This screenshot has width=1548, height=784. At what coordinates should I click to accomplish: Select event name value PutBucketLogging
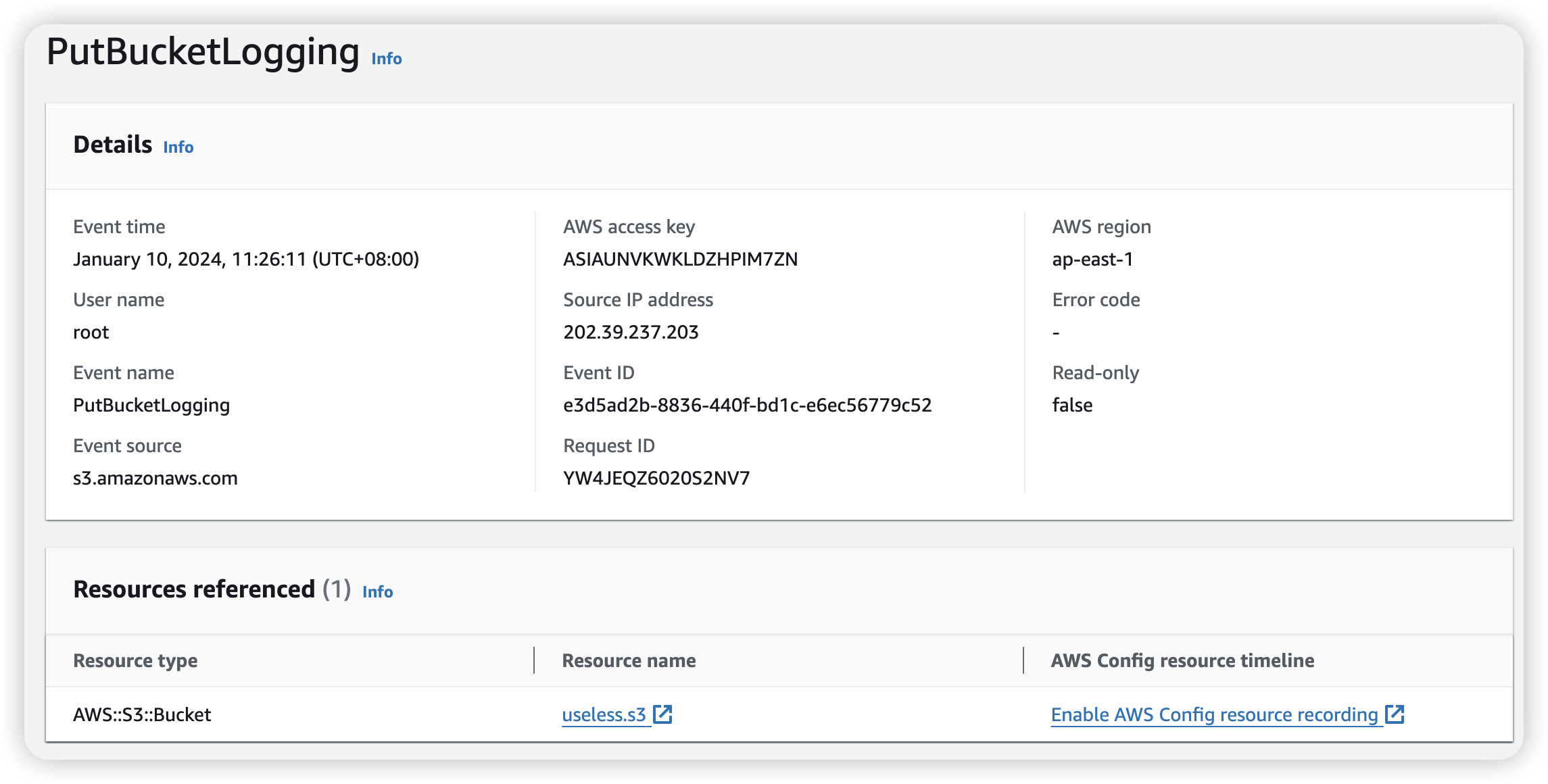151,405
